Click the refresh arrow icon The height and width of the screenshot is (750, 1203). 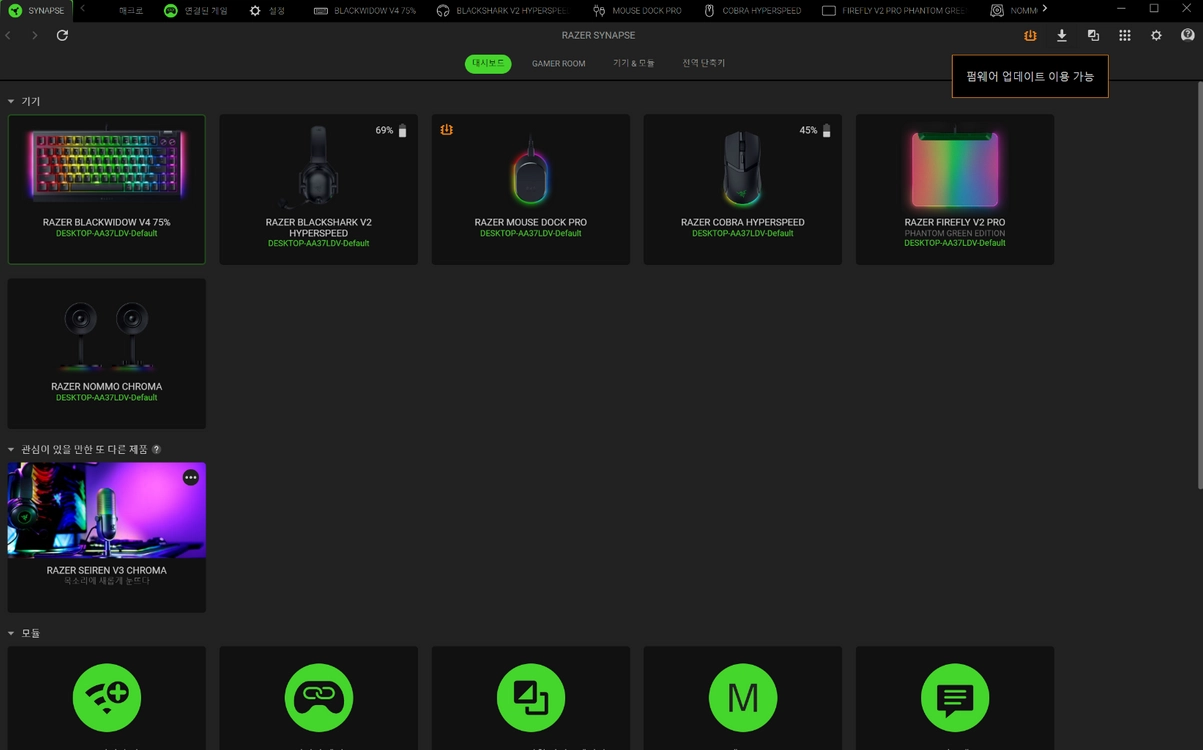(x=62, y=35)
